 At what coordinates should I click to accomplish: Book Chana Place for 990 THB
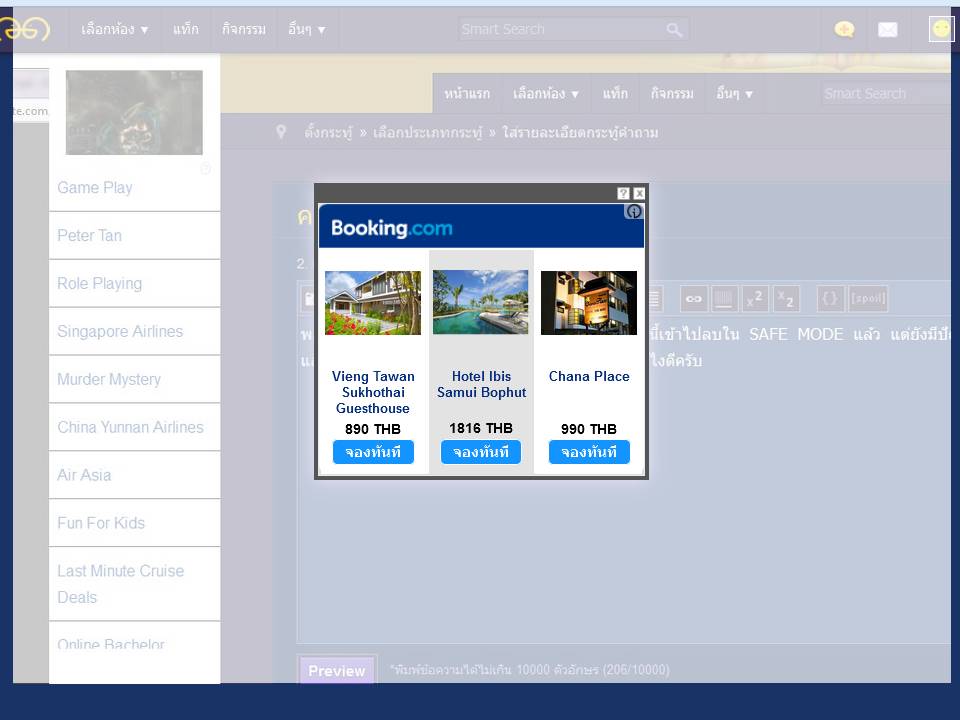pos(589,452)
